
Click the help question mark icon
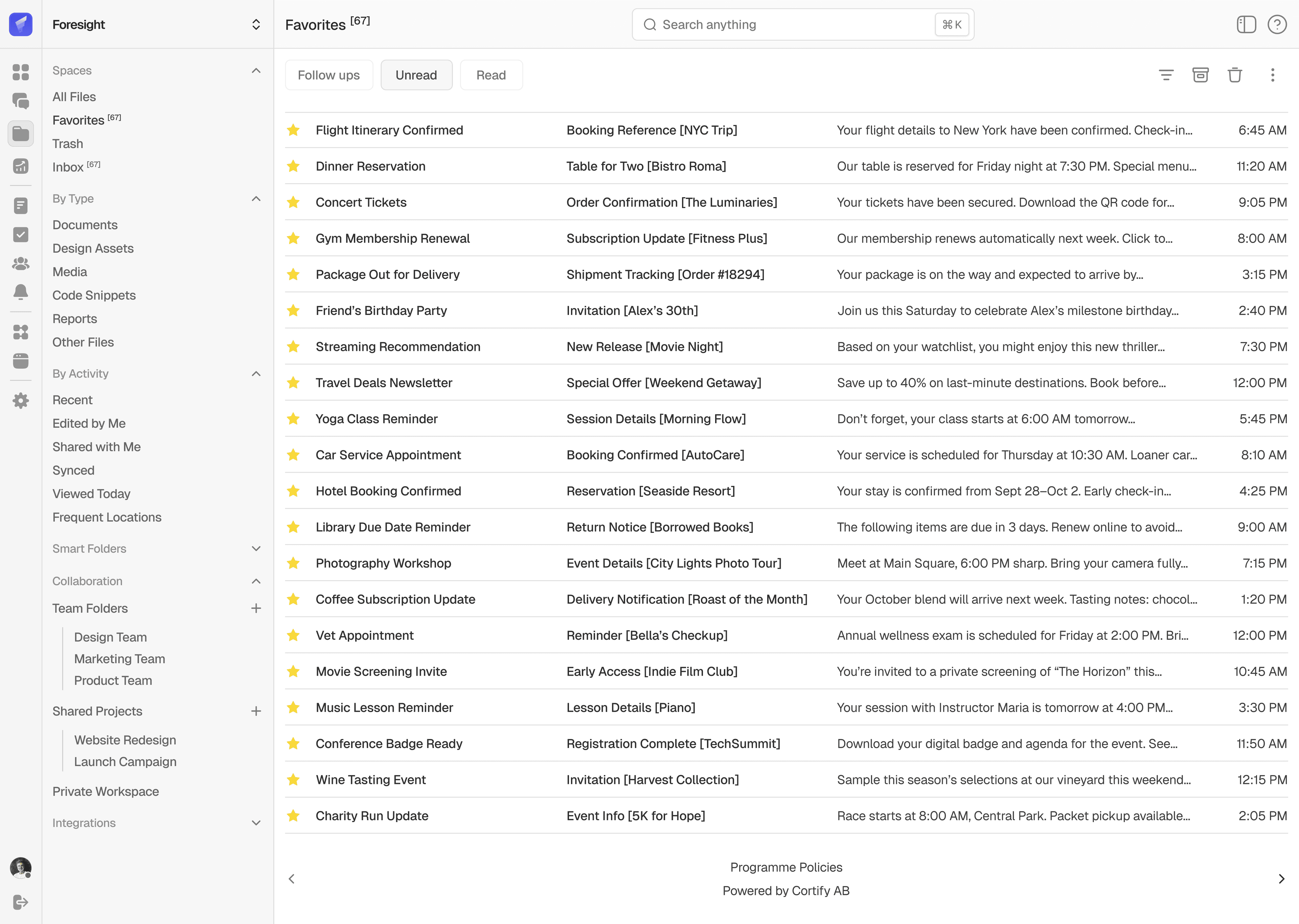coord(1277,24)
